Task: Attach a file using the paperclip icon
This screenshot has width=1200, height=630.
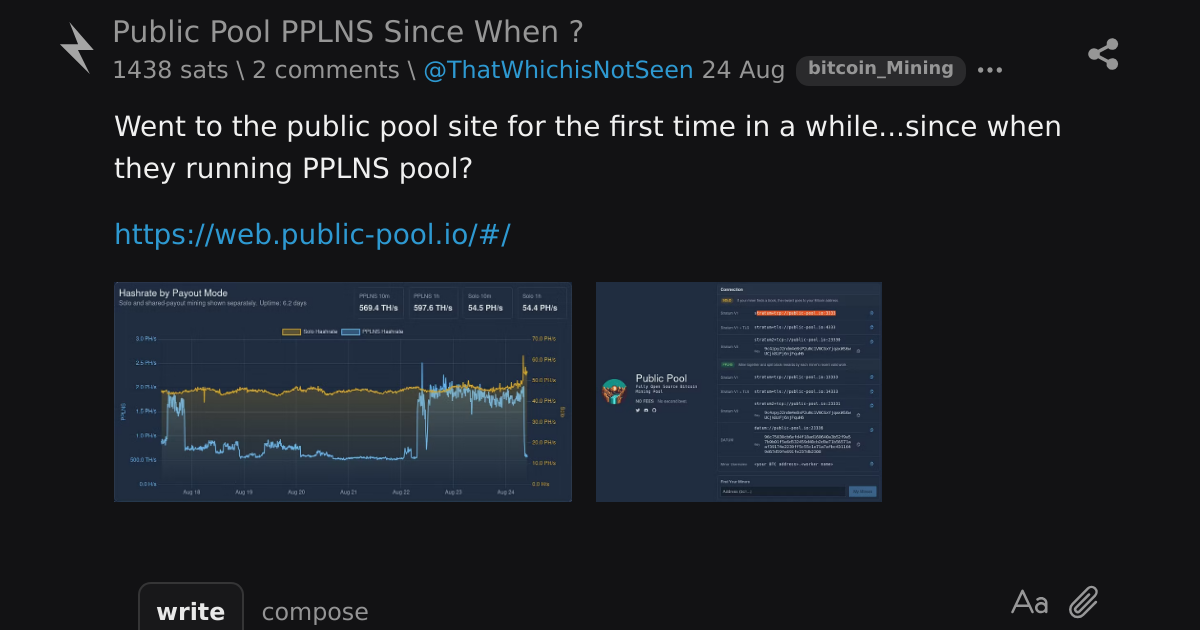Action: [1084, 602]
